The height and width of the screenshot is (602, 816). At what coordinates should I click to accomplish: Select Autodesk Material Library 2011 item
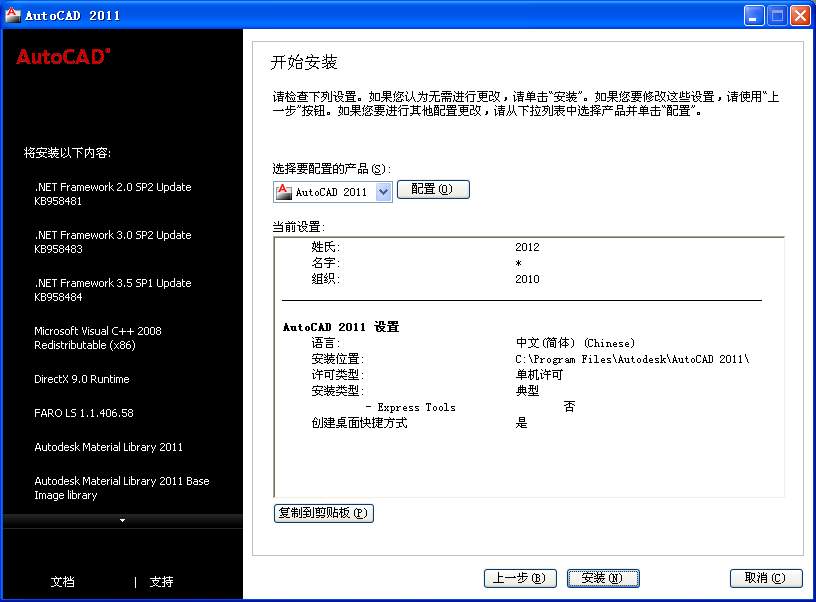[108, 446]
